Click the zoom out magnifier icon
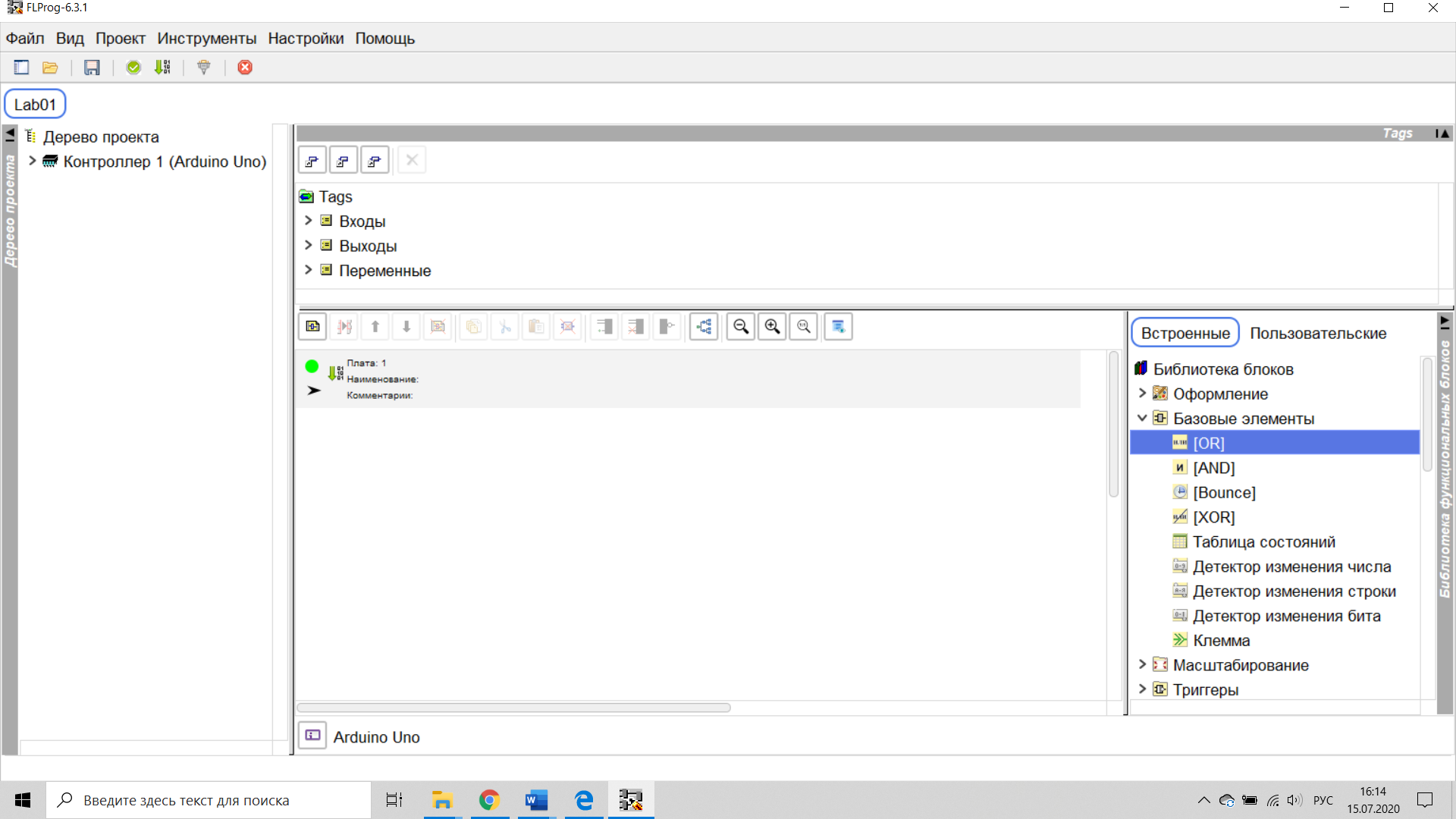1456x819 pixels. (x=741, y=327)
